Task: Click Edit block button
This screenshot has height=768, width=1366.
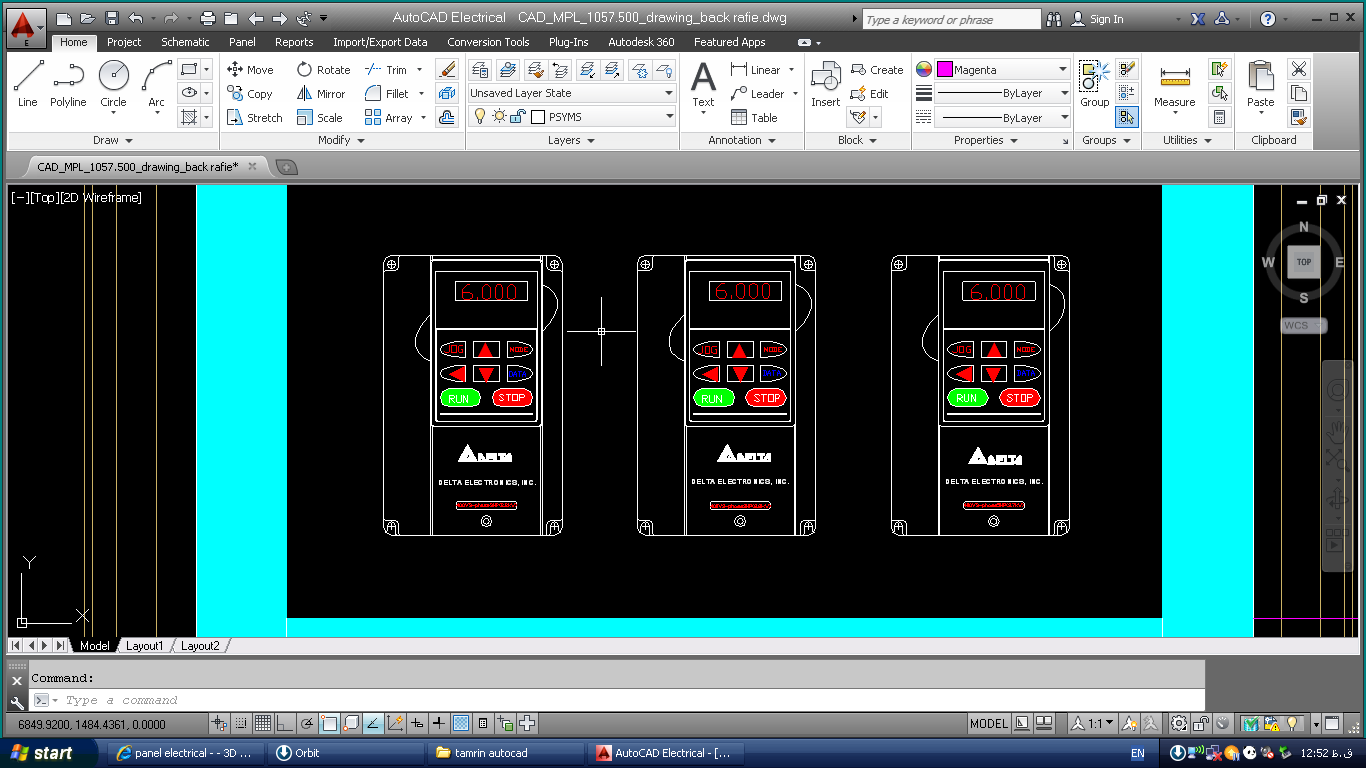Action: 870,94
